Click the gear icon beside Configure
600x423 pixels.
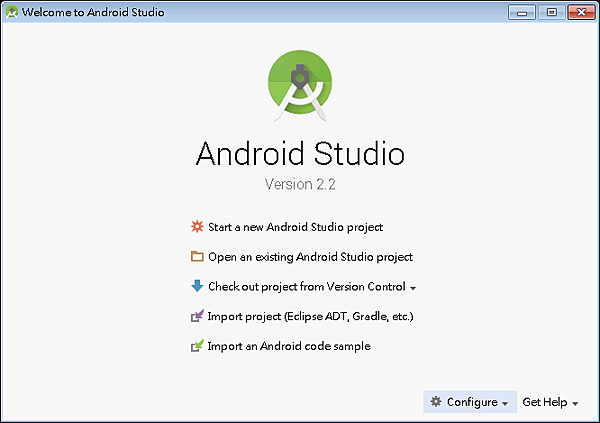436,402
